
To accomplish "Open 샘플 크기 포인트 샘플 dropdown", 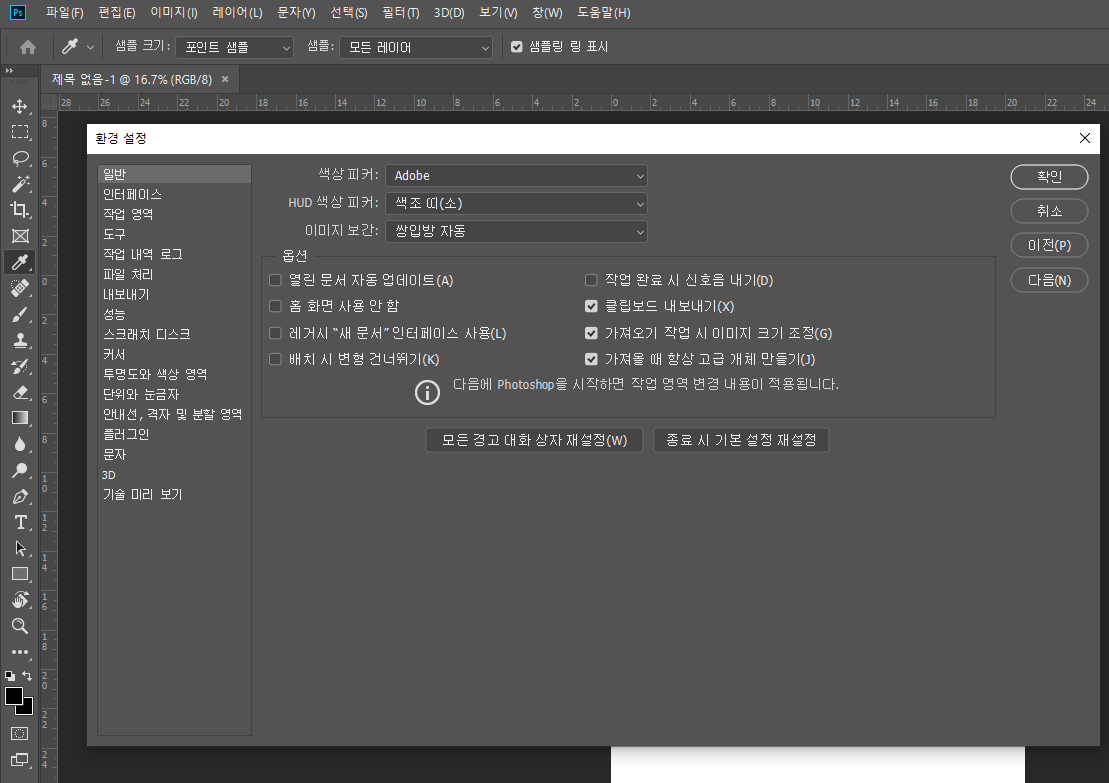I will 235,47.
